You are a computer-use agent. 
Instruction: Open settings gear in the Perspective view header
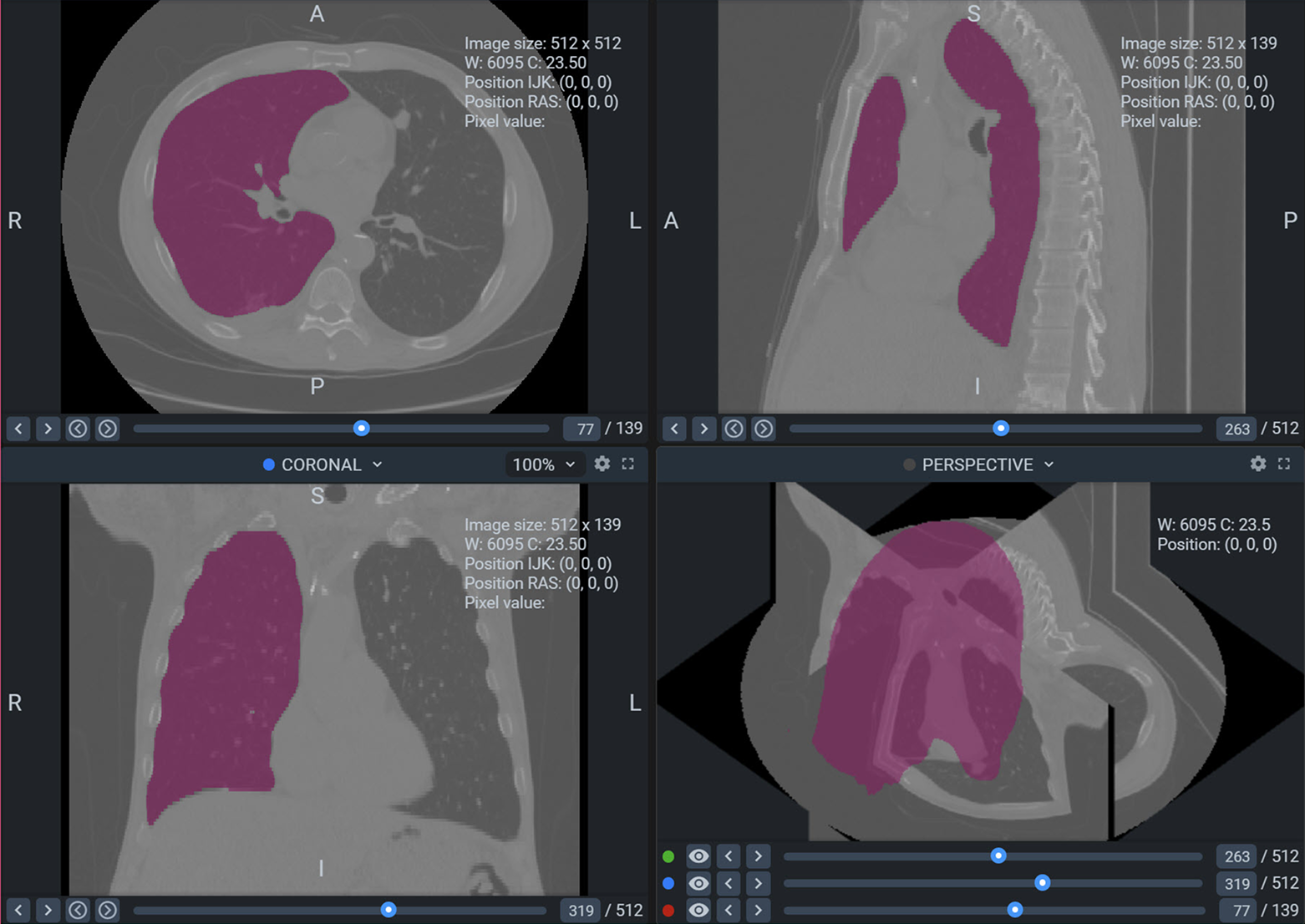[1257, 464]
